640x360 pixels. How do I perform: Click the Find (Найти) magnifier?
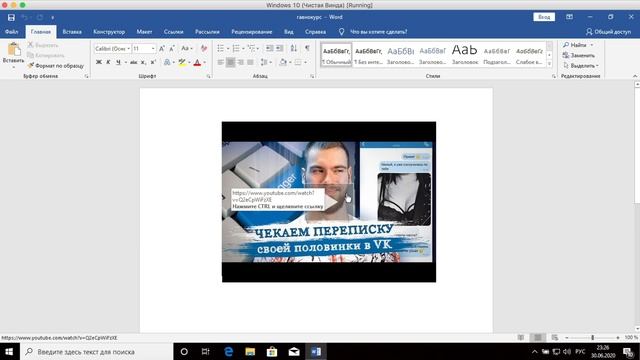pyautogui.click(x=575, y=45)
